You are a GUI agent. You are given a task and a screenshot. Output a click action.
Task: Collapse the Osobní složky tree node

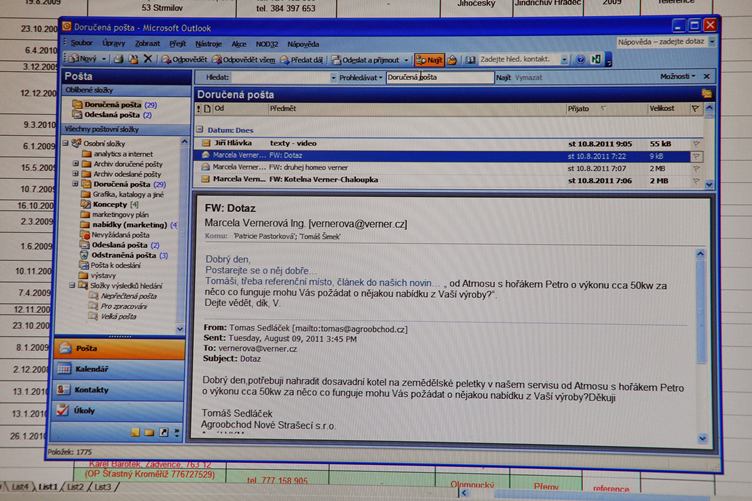pyautogui.click(x=66, y=143)
